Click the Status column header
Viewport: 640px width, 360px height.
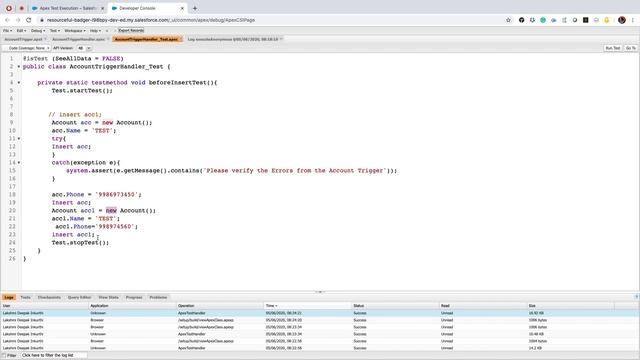pyautogui.click(x=395, y=306)
